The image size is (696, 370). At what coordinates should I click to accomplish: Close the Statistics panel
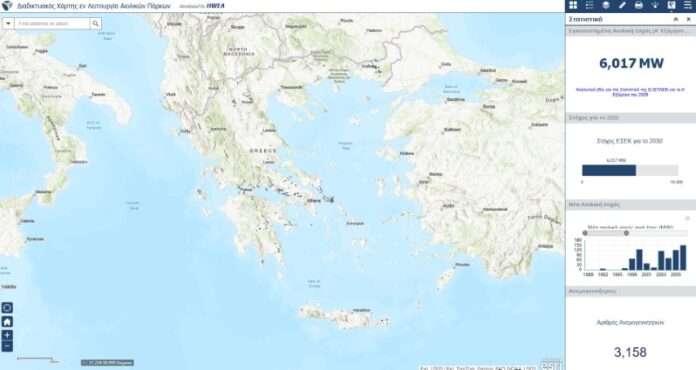click(x=688, y=19)
